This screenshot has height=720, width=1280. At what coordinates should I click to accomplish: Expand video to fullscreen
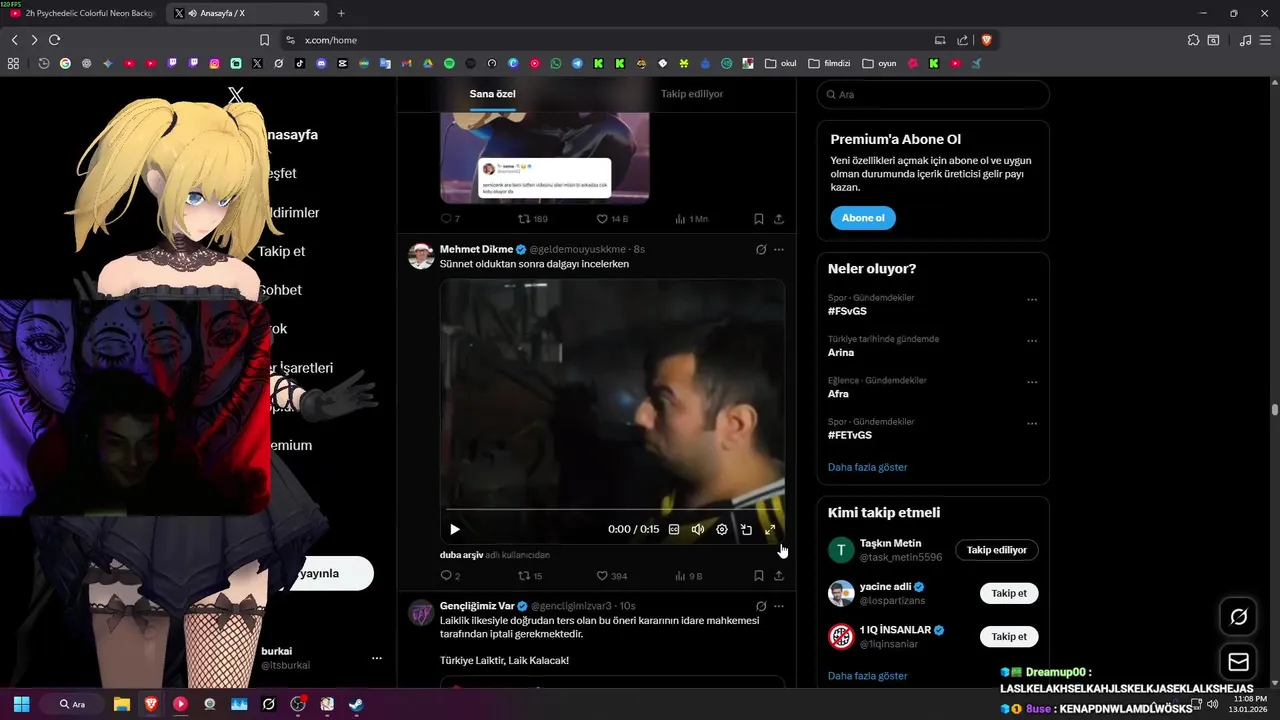tap(770, 529)
